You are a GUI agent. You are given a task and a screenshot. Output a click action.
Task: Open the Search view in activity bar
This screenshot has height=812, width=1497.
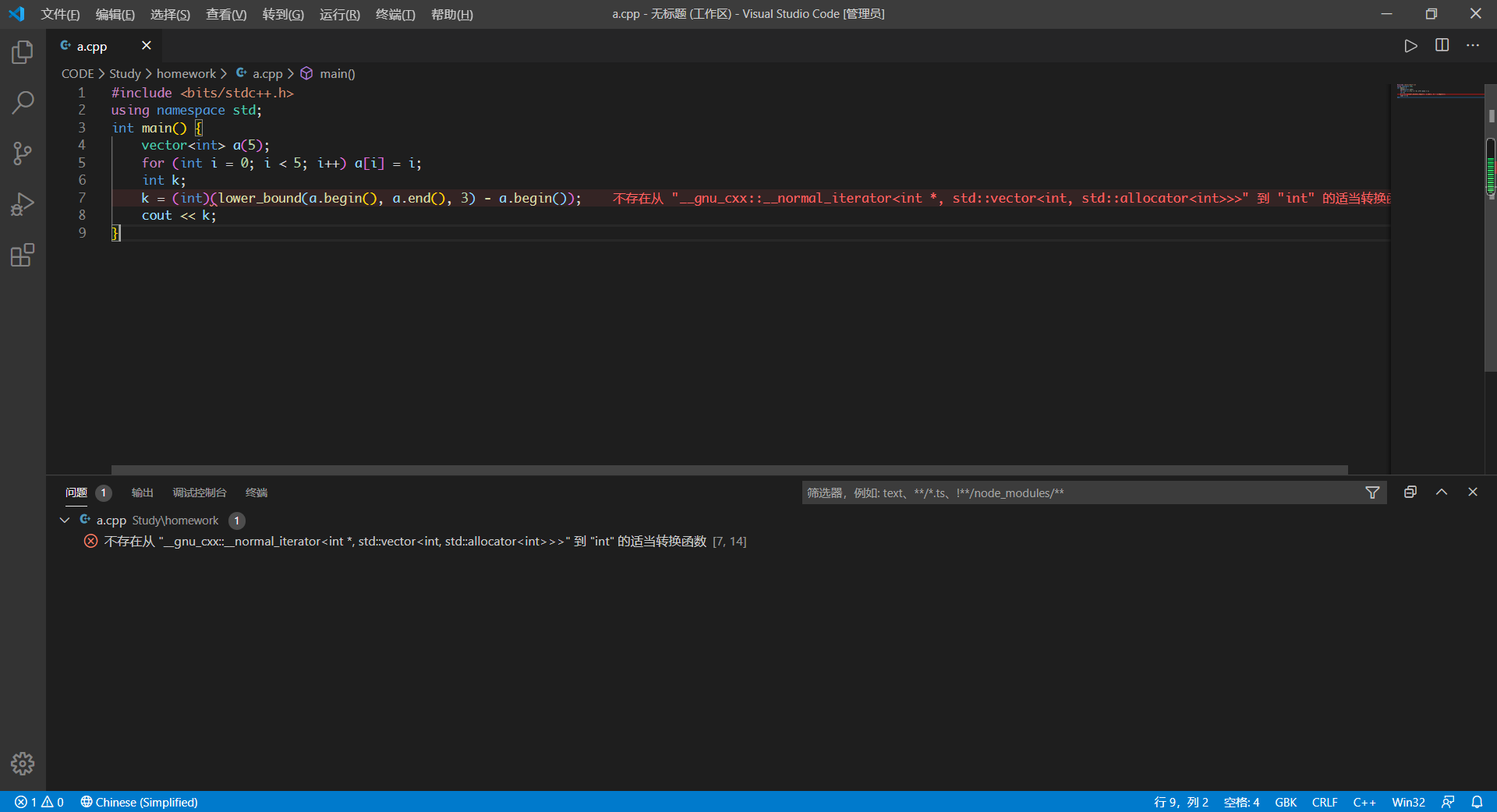pos(23,102)
